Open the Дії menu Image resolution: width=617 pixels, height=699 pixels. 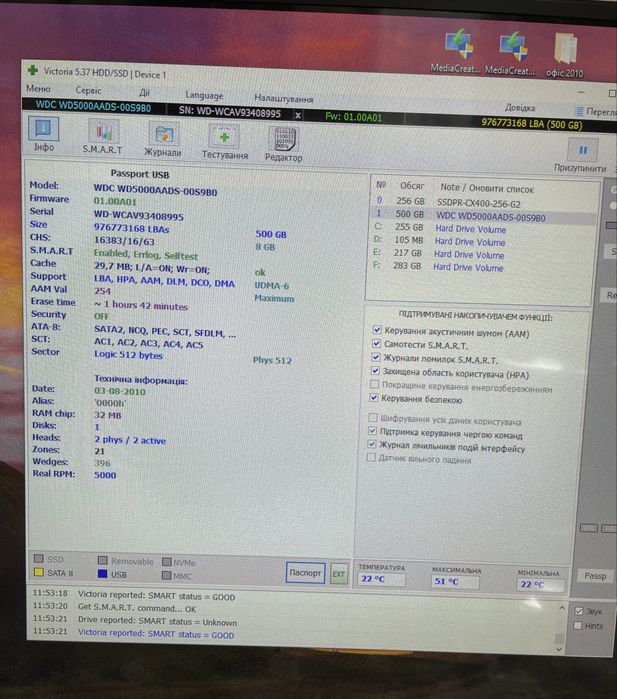point(144,93)
